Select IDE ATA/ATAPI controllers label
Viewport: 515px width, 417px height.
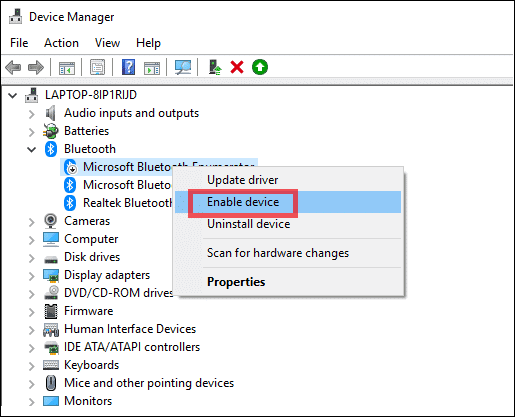click(x=132, y=347)
